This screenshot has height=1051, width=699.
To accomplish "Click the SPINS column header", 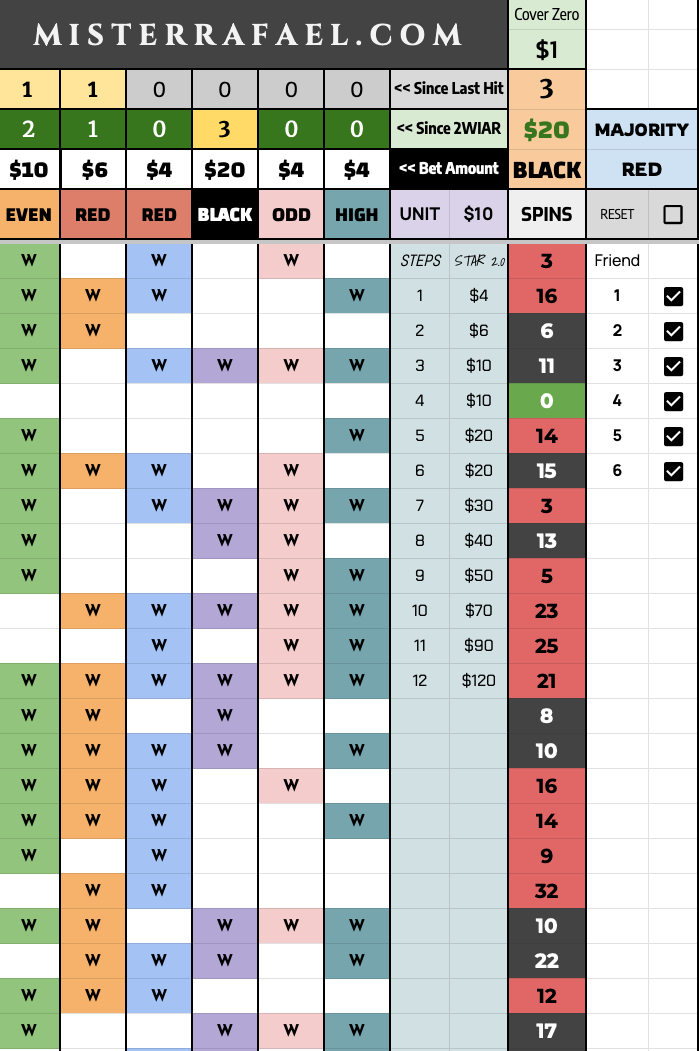I will (x=547, y=214).
